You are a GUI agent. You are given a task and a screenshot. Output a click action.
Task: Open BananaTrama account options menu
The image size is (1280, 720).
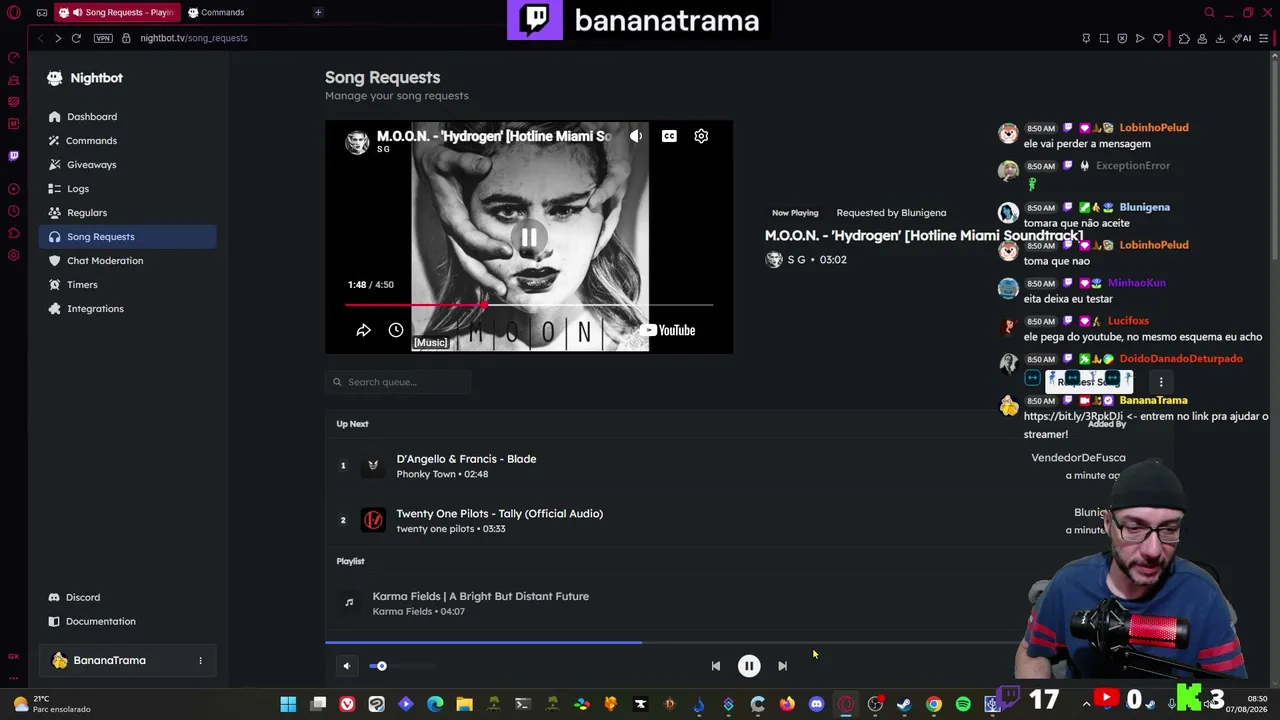tap(200, 661)
